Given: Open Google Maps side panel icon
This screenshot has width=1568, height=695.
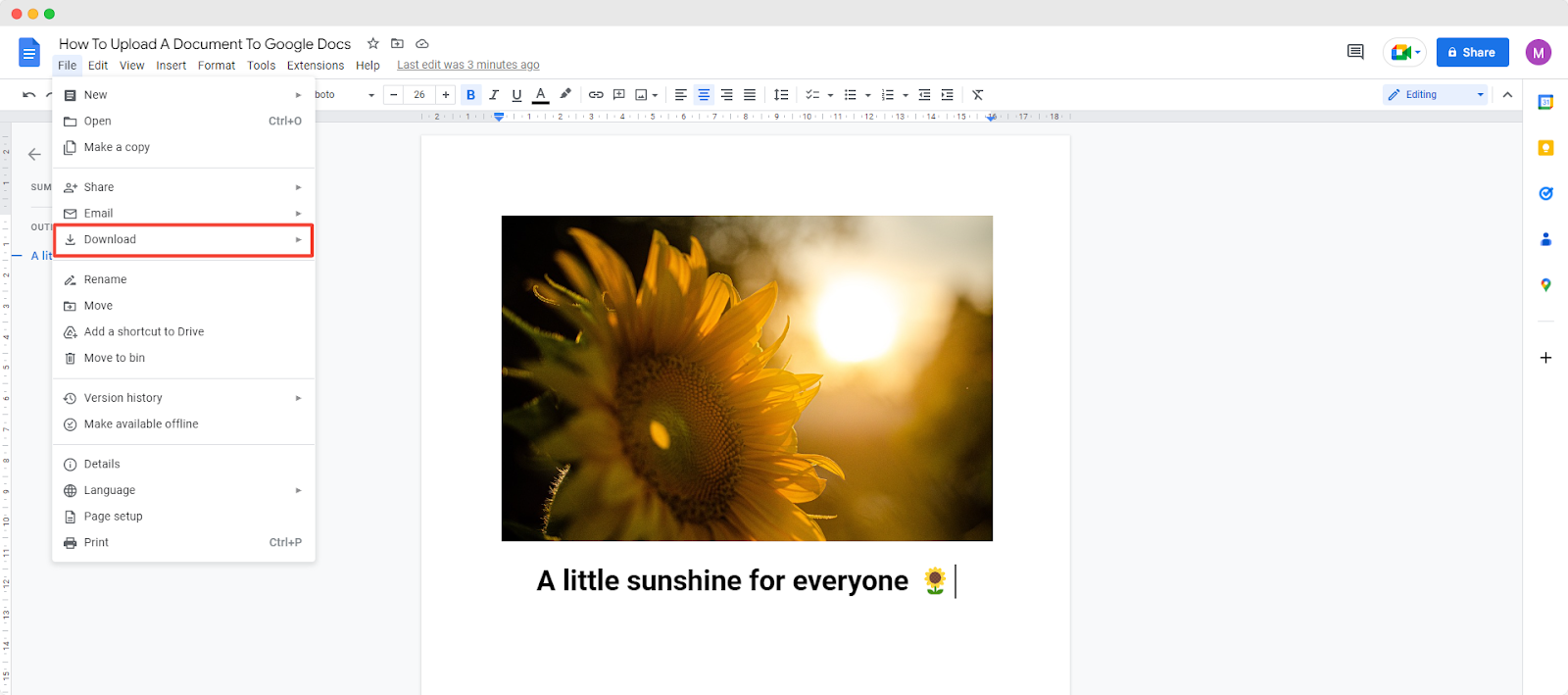Looking at the screenshot, I should 1545,285.
